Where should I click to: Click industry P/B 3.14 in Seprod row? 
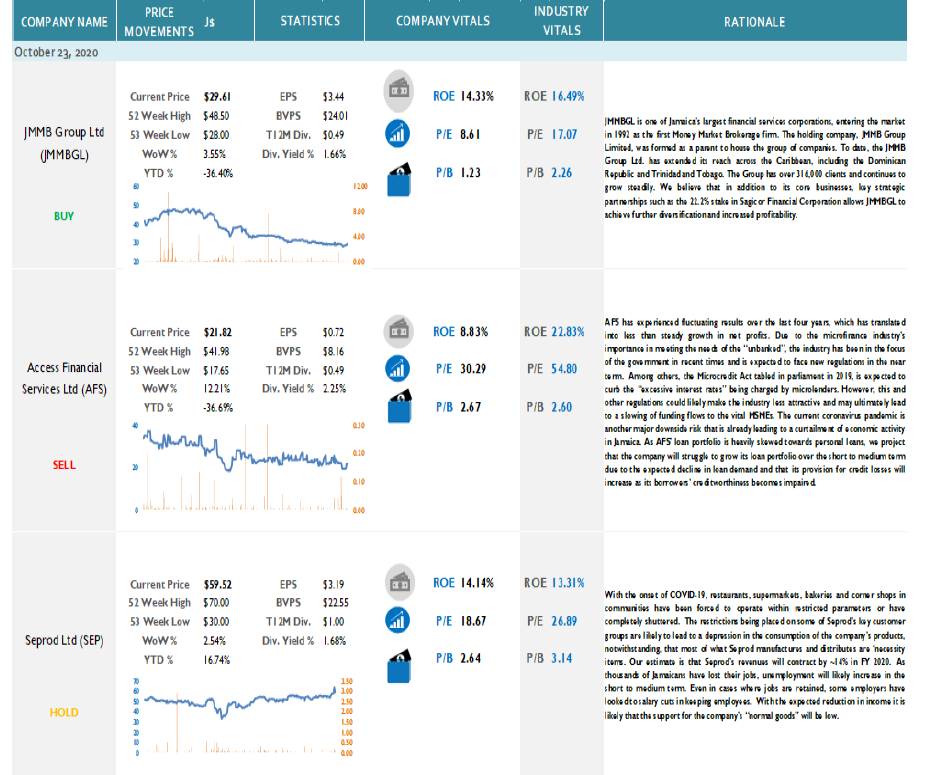tap(562, 659)
